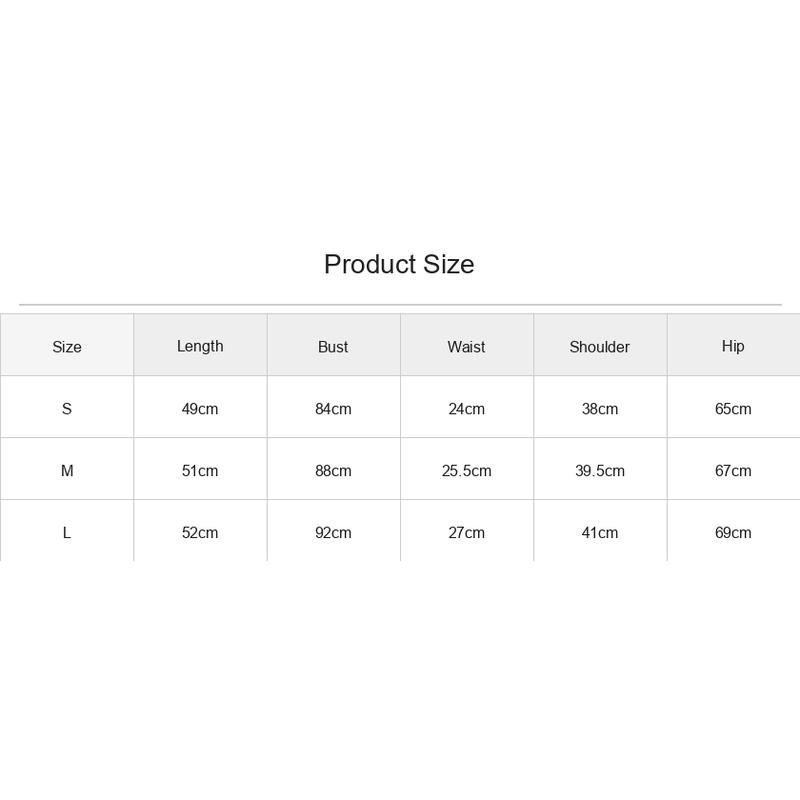Image resolution: width=800 pixels, height=800 pixels.
Task: Click the 69cm hip cell
Action: [x=733, y=533]
